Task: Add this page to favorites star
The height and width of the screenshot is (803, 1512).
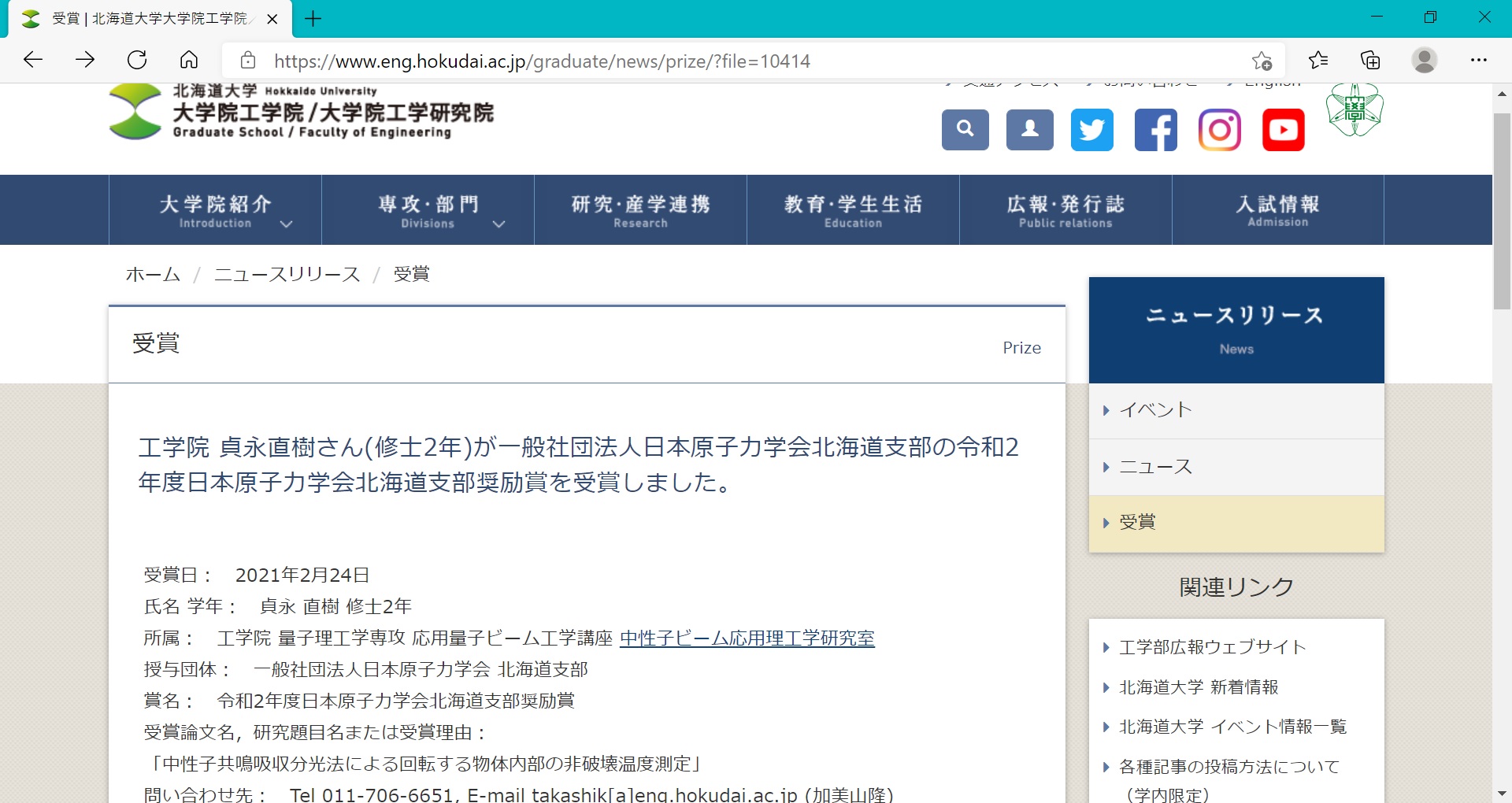Action: 1262,61
